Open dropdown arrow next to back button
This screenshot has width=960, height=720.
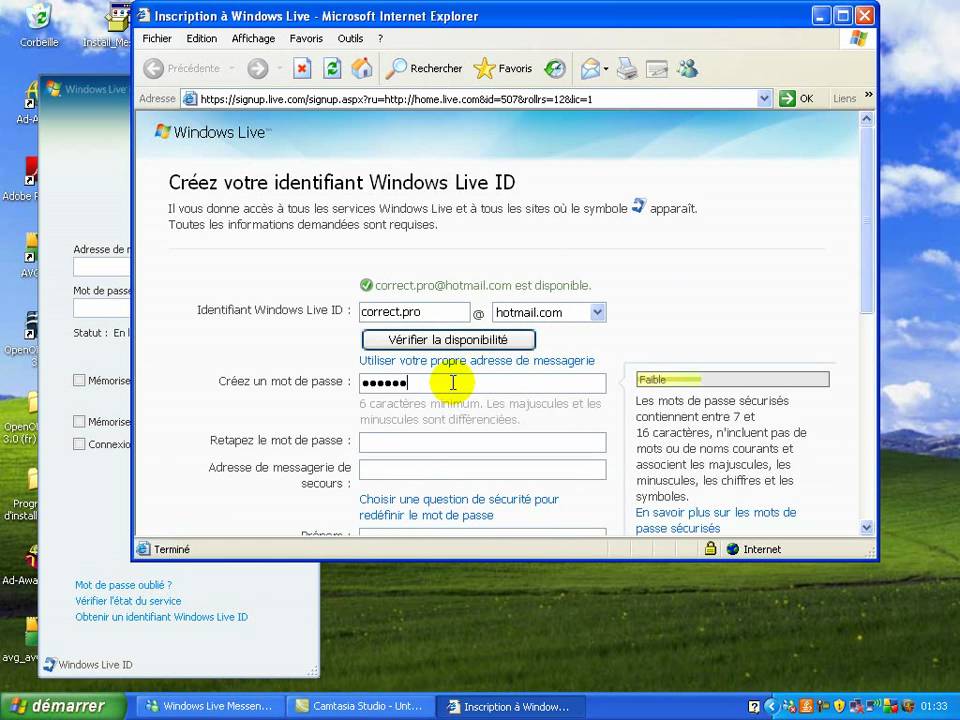232,69
